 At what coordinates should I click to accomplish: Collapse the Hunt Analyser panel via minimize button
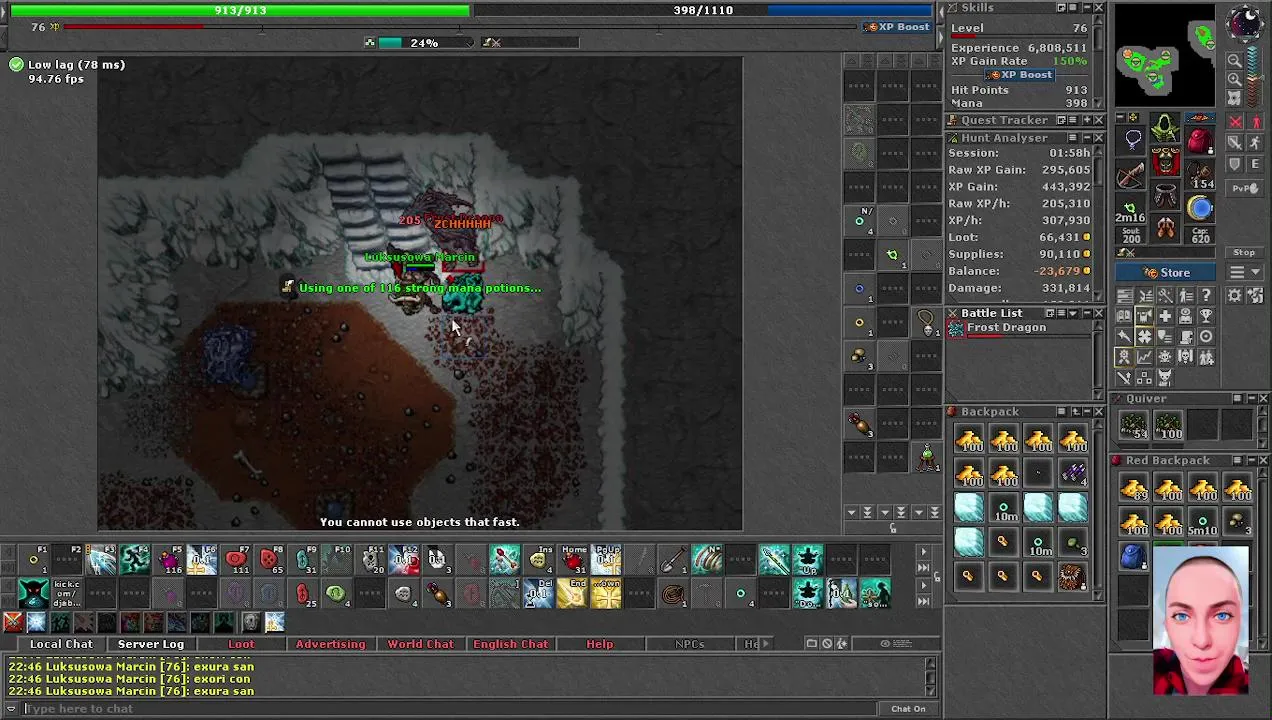pyautogui.click(x=1088, y=137)
